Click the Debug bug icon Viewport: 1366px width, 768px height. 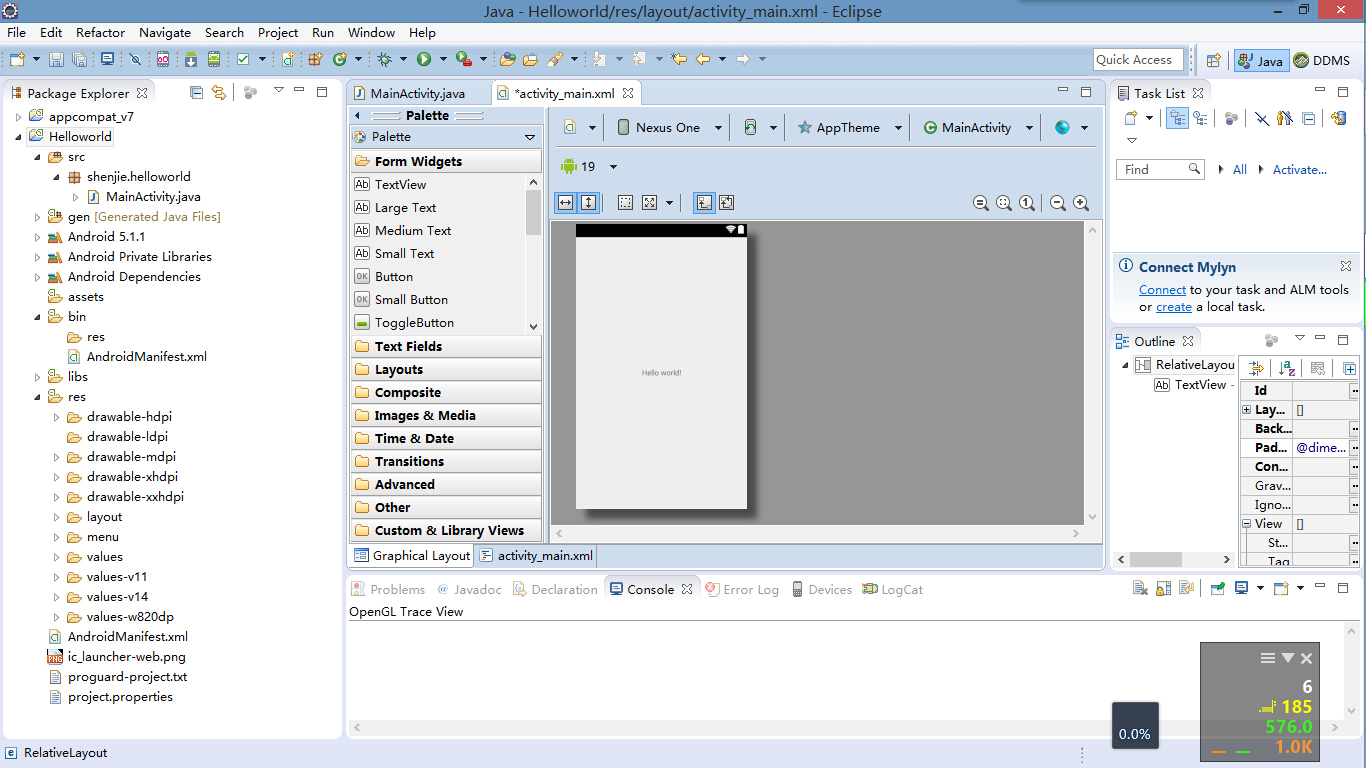(x=384, y=59)
